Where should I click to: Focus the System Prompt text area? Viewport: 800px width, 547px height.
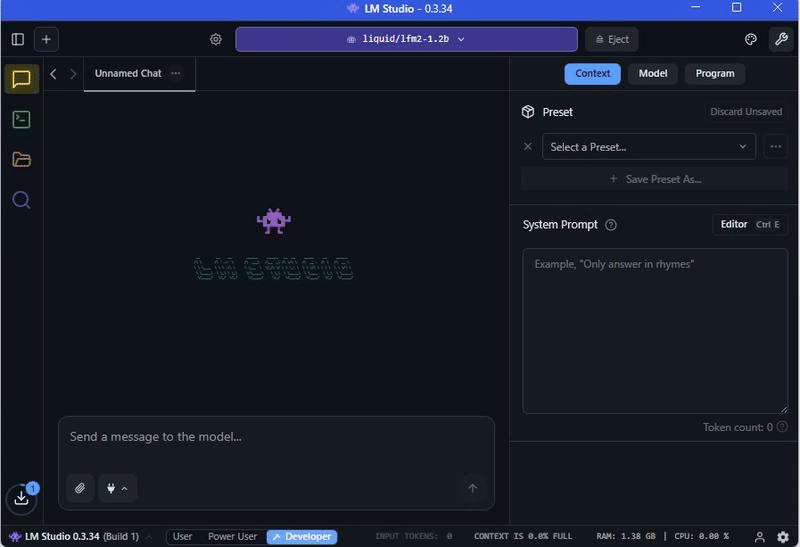[x=655, y=331]
